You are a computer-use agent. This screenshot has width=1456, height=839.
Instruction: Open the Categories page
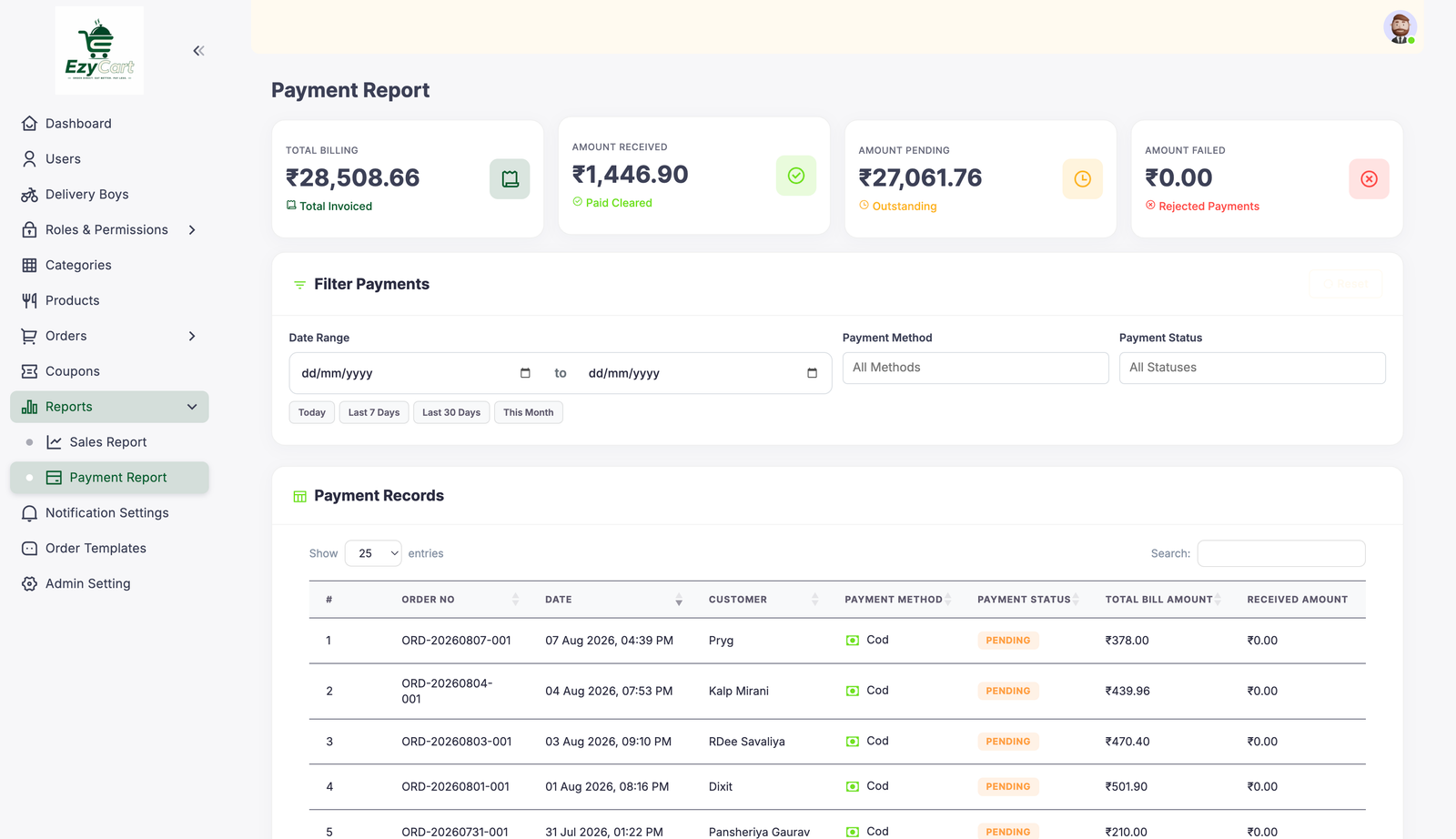(x=78, y=266)
